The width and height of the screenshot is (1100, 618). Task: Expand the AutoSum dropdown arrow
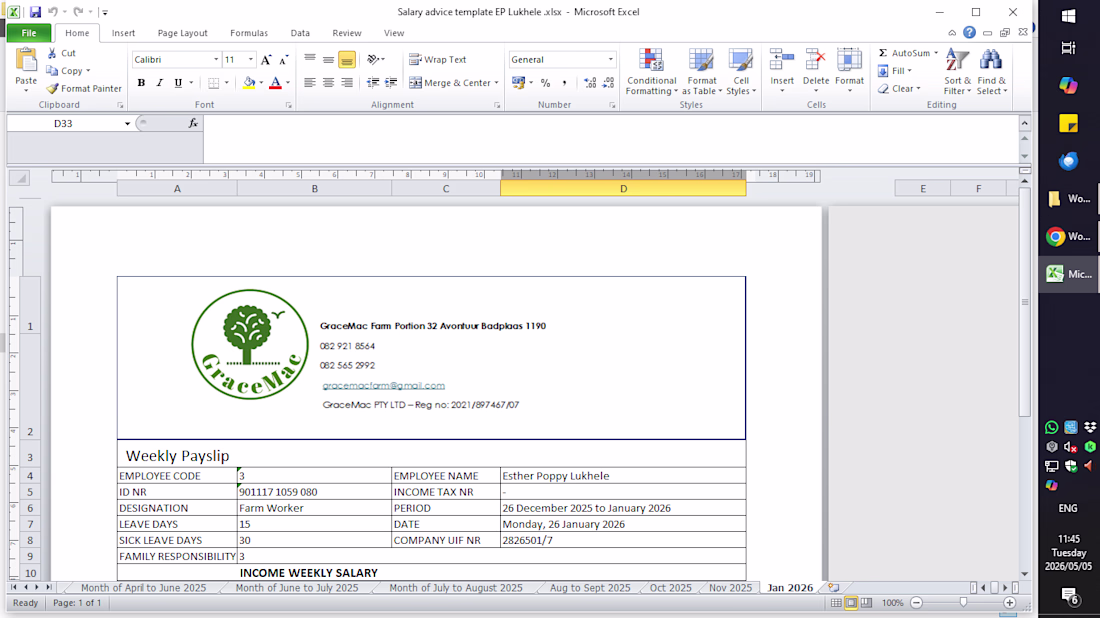(x=936, y=53)
